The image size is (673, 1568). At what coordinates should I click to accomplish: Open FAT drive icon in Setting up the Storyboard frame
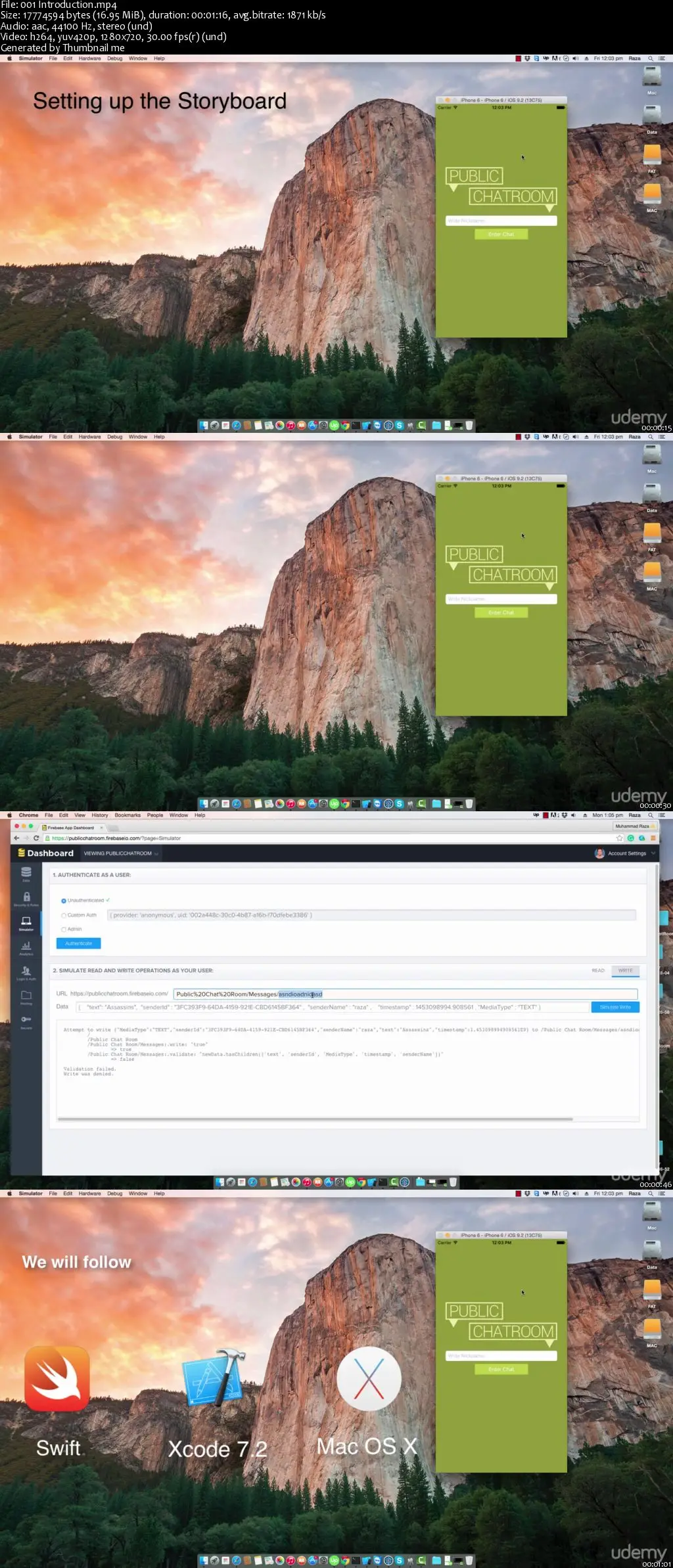[x=652, y=156]
